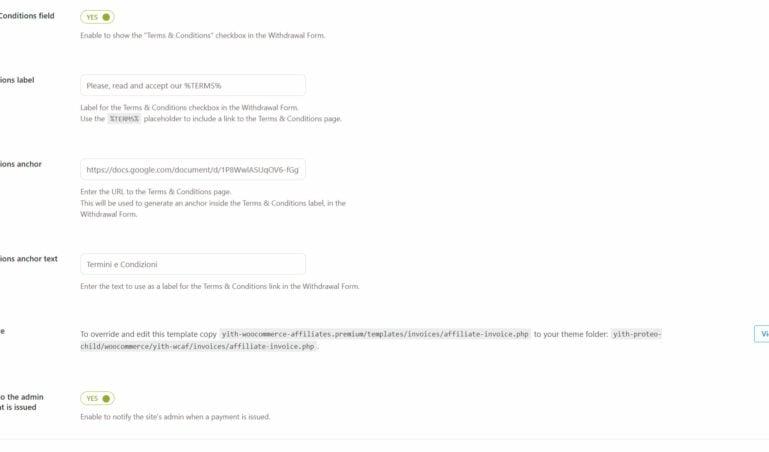Screen dimensions: 769x452
Task: Click the %TERMS% placeholder code chip
Action: pos(124,119)
